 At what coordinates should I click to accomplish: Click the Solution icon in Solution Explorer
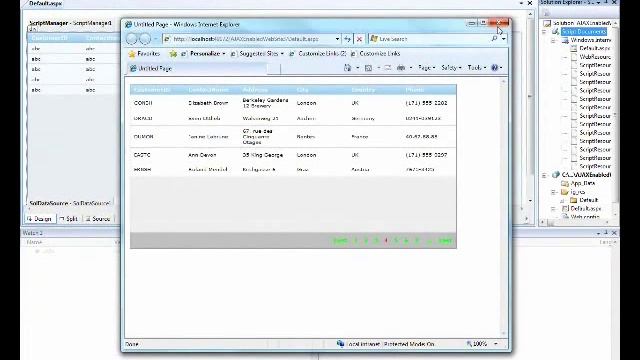[x=547, y=23]
